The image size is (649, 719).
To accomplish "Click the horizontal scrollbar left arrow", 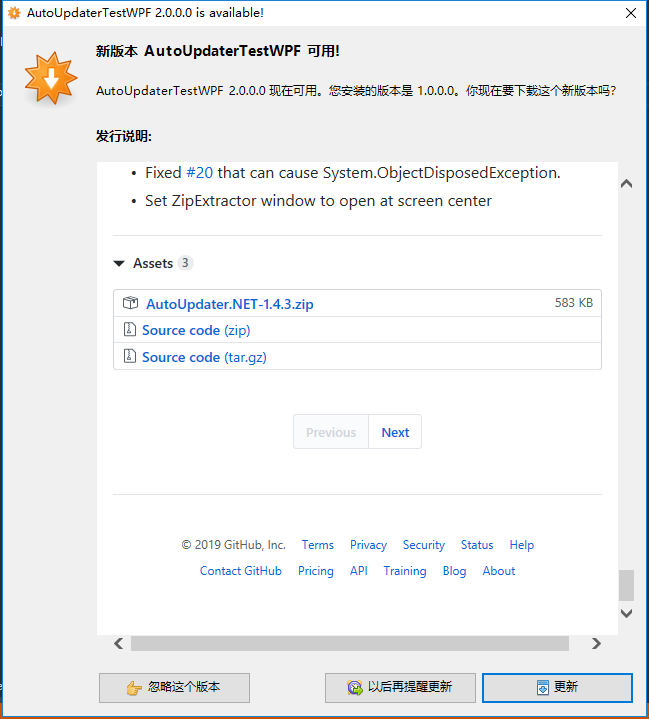I will click(x=118, y=643).
